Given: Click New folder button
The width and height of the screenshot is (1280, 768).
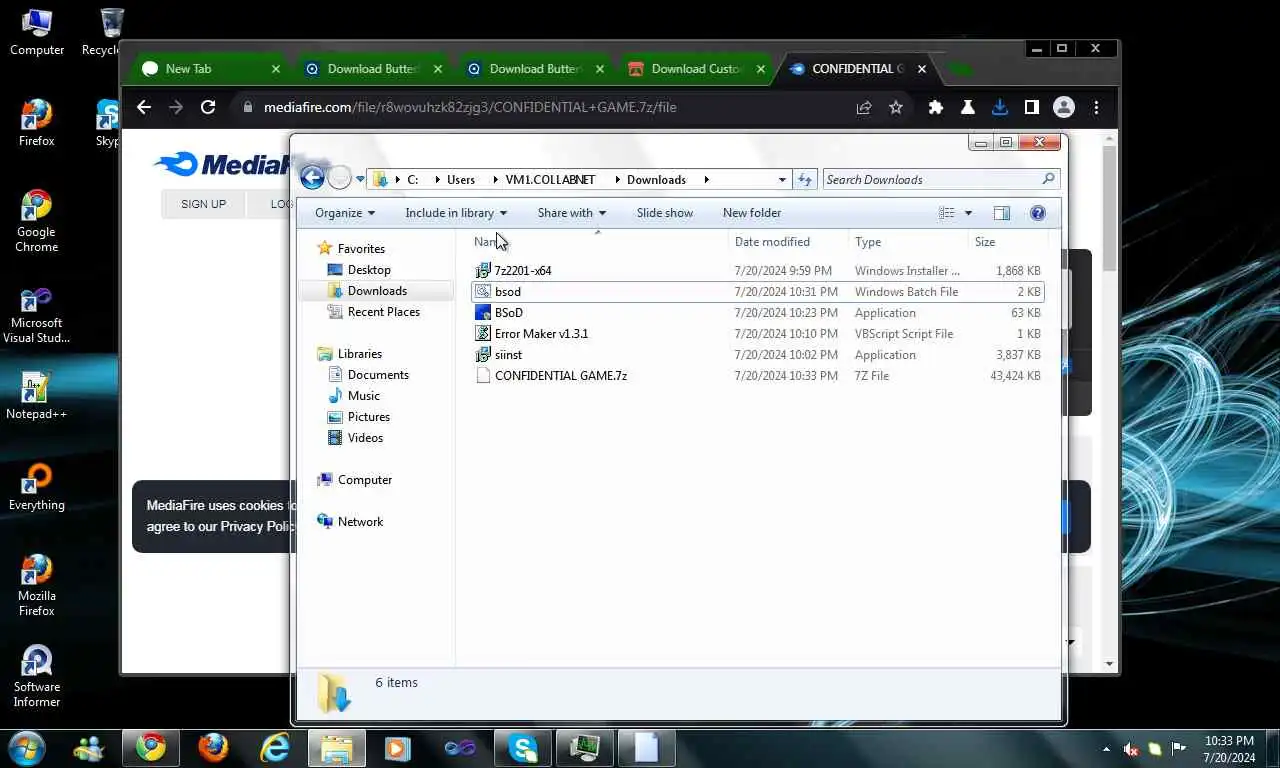Looking at the screenshot, I should coord(752,213).
